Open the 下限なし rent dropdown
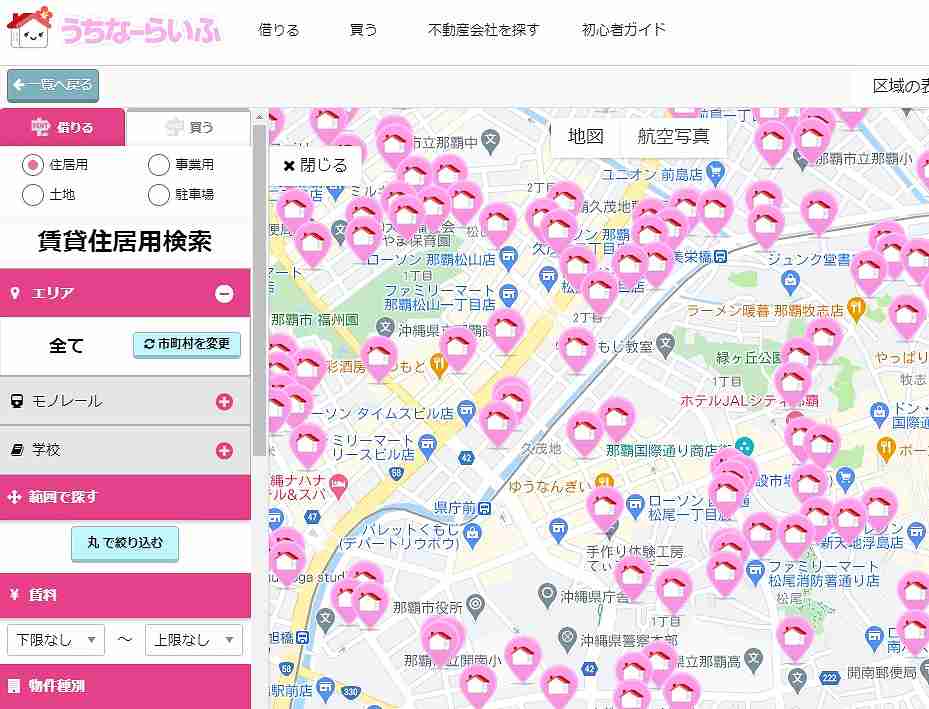Screen dimensions: 929x709 point(56,640)
